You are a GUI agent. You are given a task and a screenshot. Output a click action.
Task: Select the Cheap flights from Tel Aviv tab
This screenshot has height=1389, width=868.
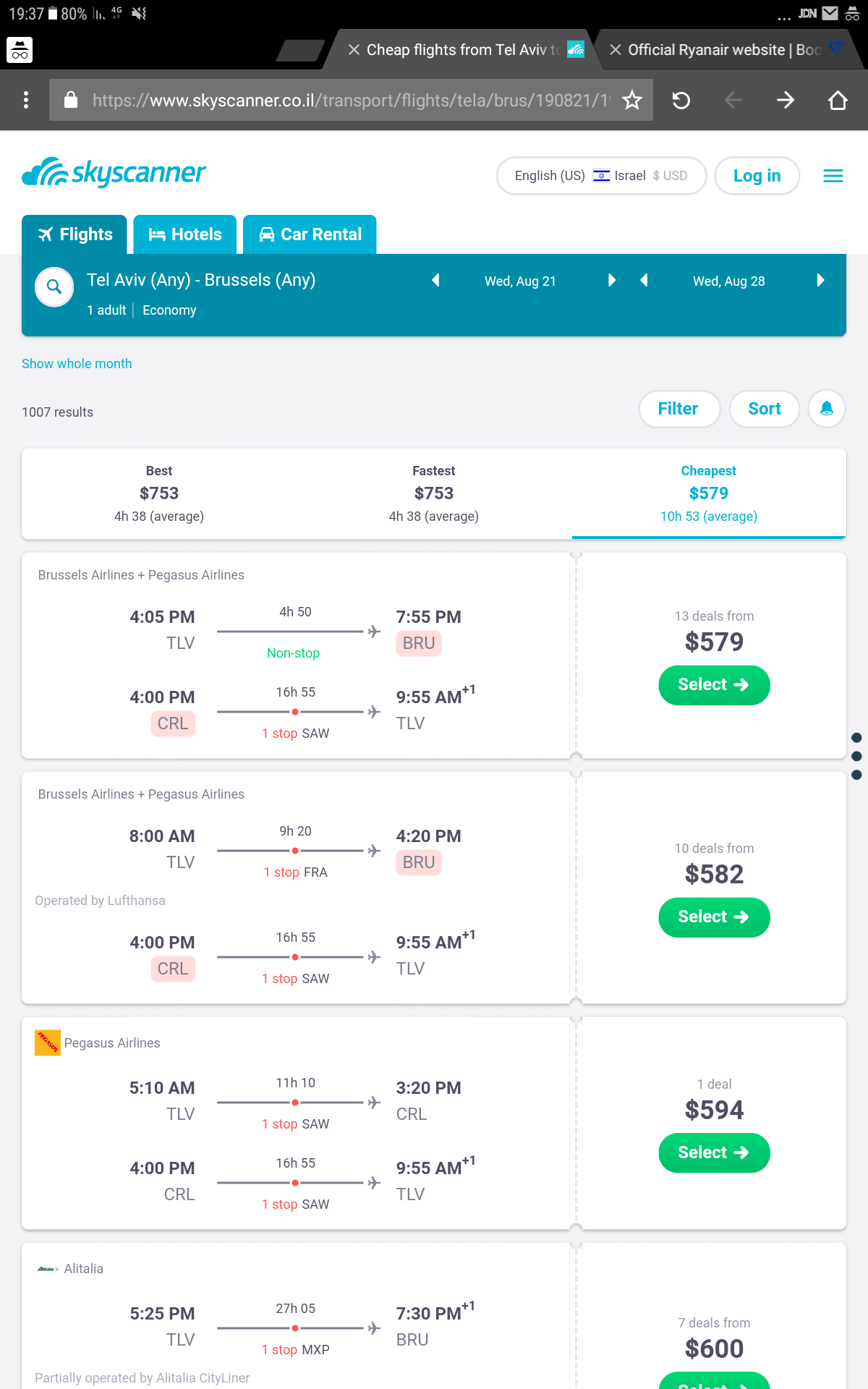[x=463, y=49]
